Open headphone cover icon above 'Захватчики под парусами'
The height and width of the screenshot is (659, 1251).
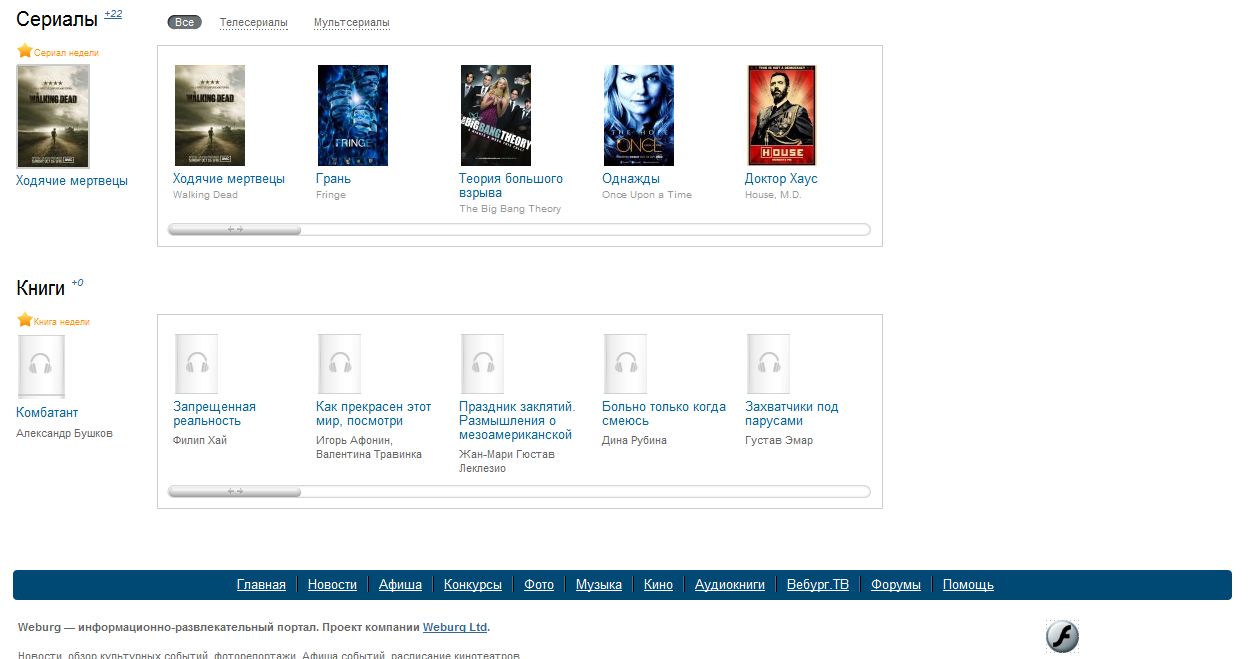[768, 364]
